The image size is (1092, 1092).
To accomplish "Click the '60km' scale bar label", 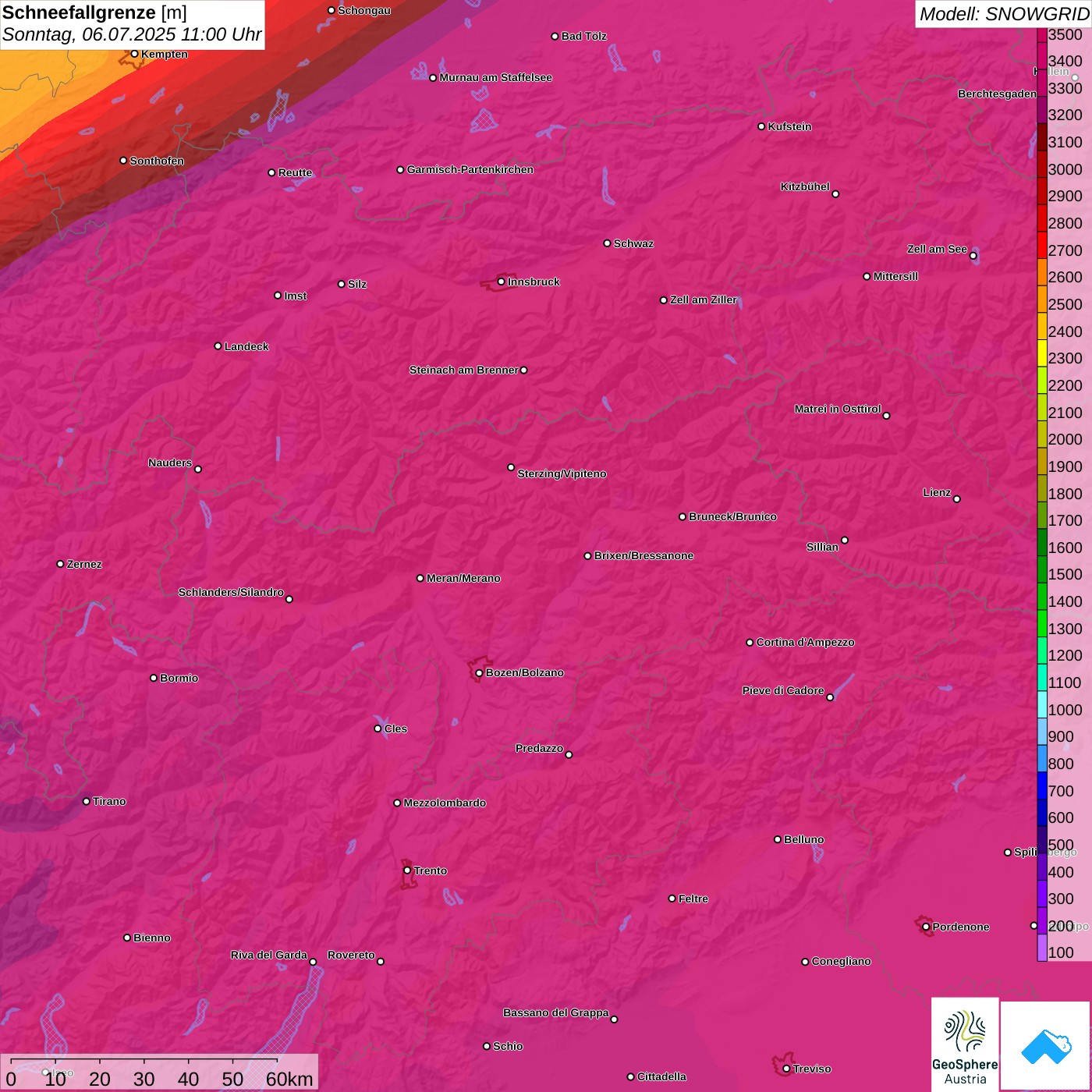I will 289,1079.
